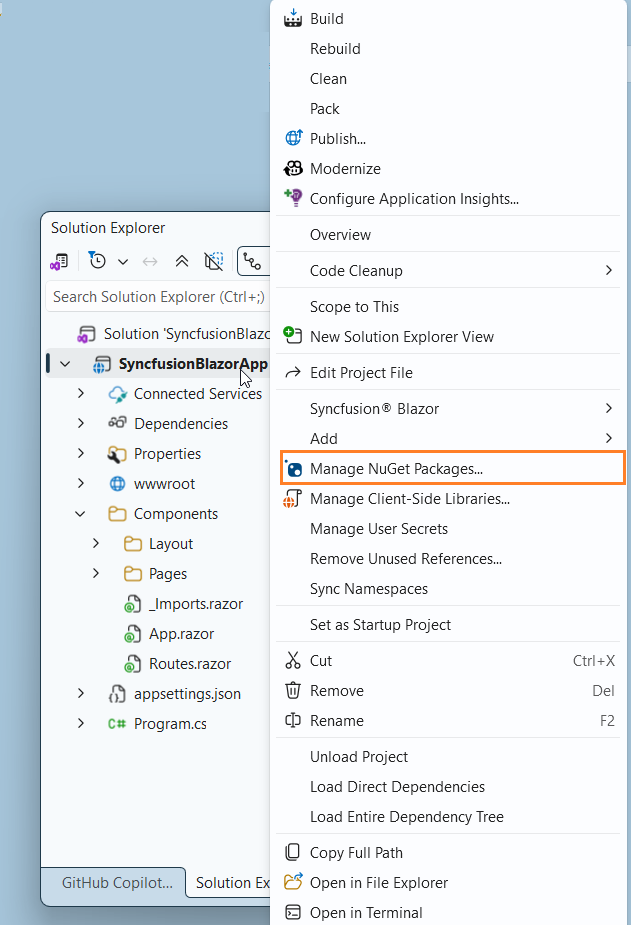Screen dimensions: 631x925
Task: Click the Publish globe icon in the menu
Action: [x=293, y=138]
